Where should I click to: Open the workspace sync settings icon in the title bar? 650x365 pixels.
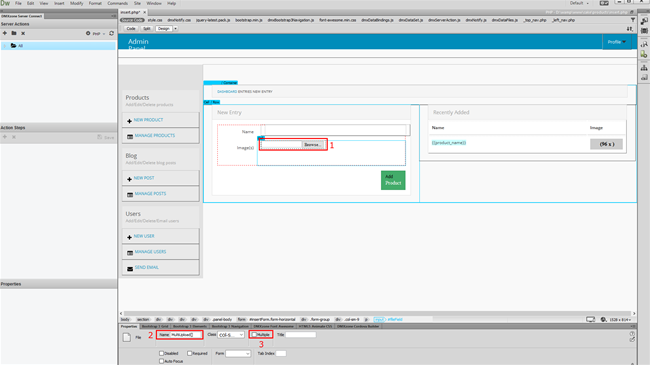604,3
